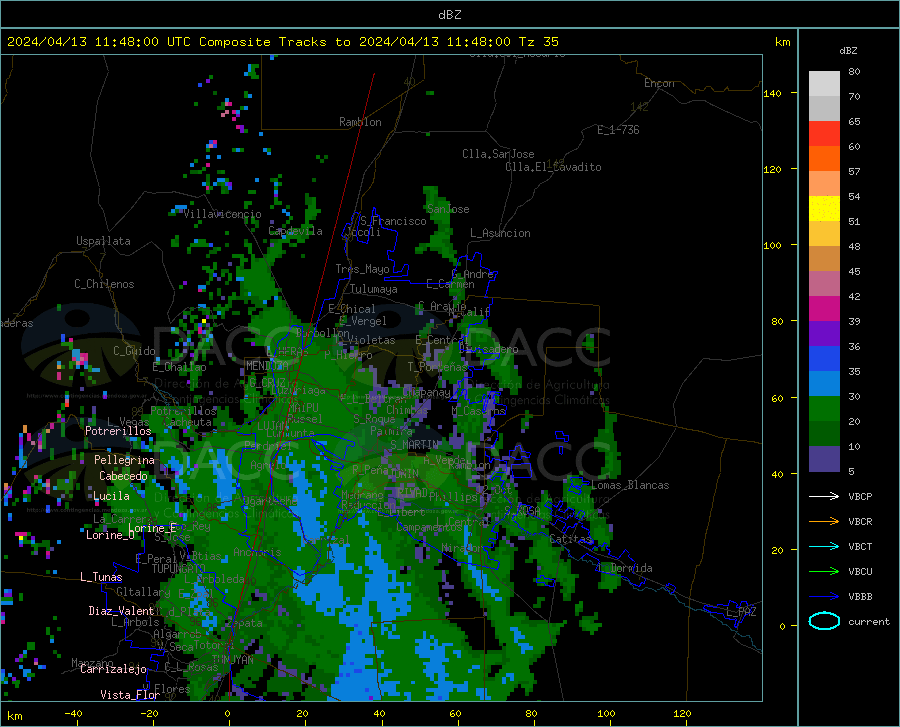Pick the dark orange 57–60 dBZ swatch
The height and width of the screenshot is (727, 900).
click(824, 159)
